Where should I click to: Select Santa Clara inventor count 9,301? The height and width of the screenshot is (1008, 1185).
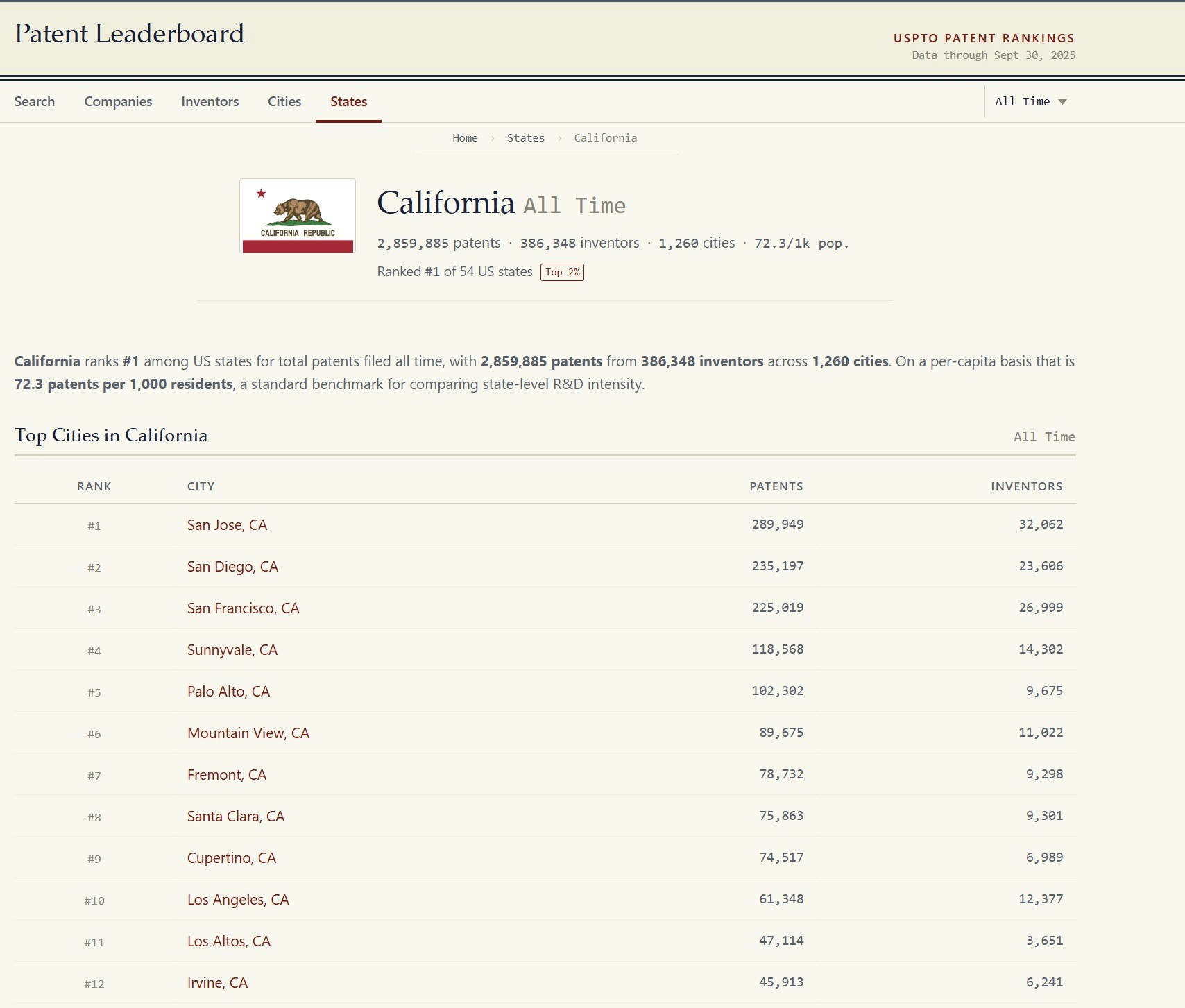1045,816
